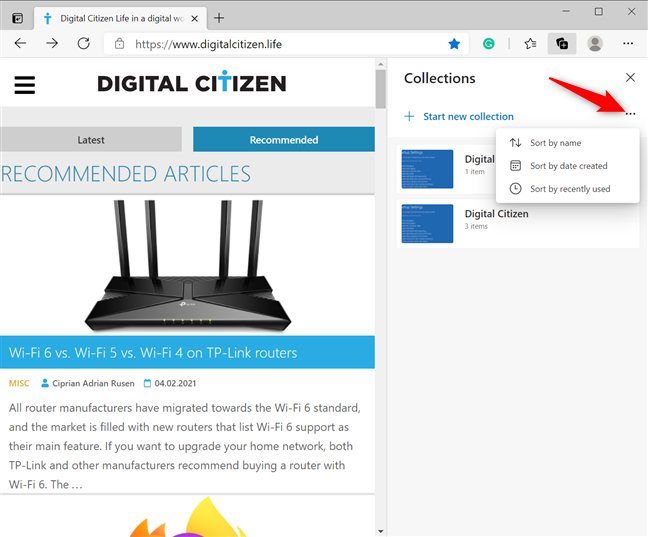Click the "3 items" count text
Image resolution: width=648 pixels, height=537 pixels.
pos(476,226)
